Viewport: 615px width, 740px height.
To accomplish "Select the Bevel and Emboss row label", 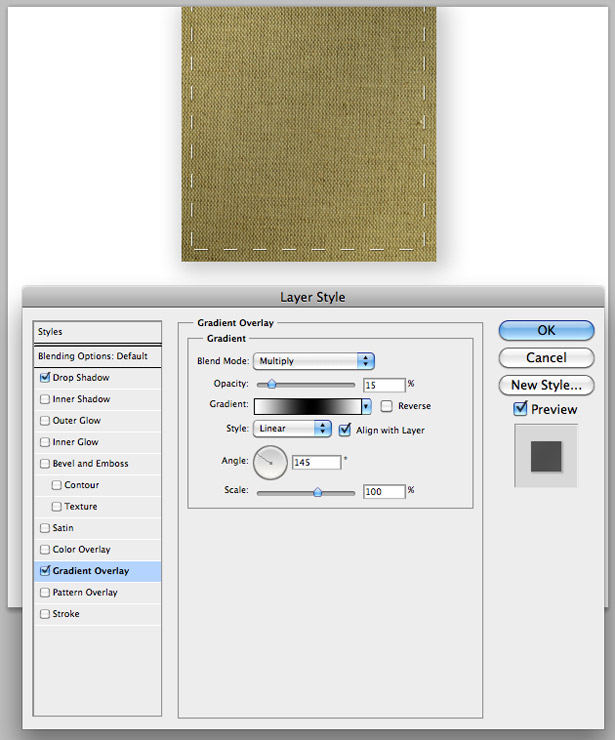I will [x=91, y=464].
